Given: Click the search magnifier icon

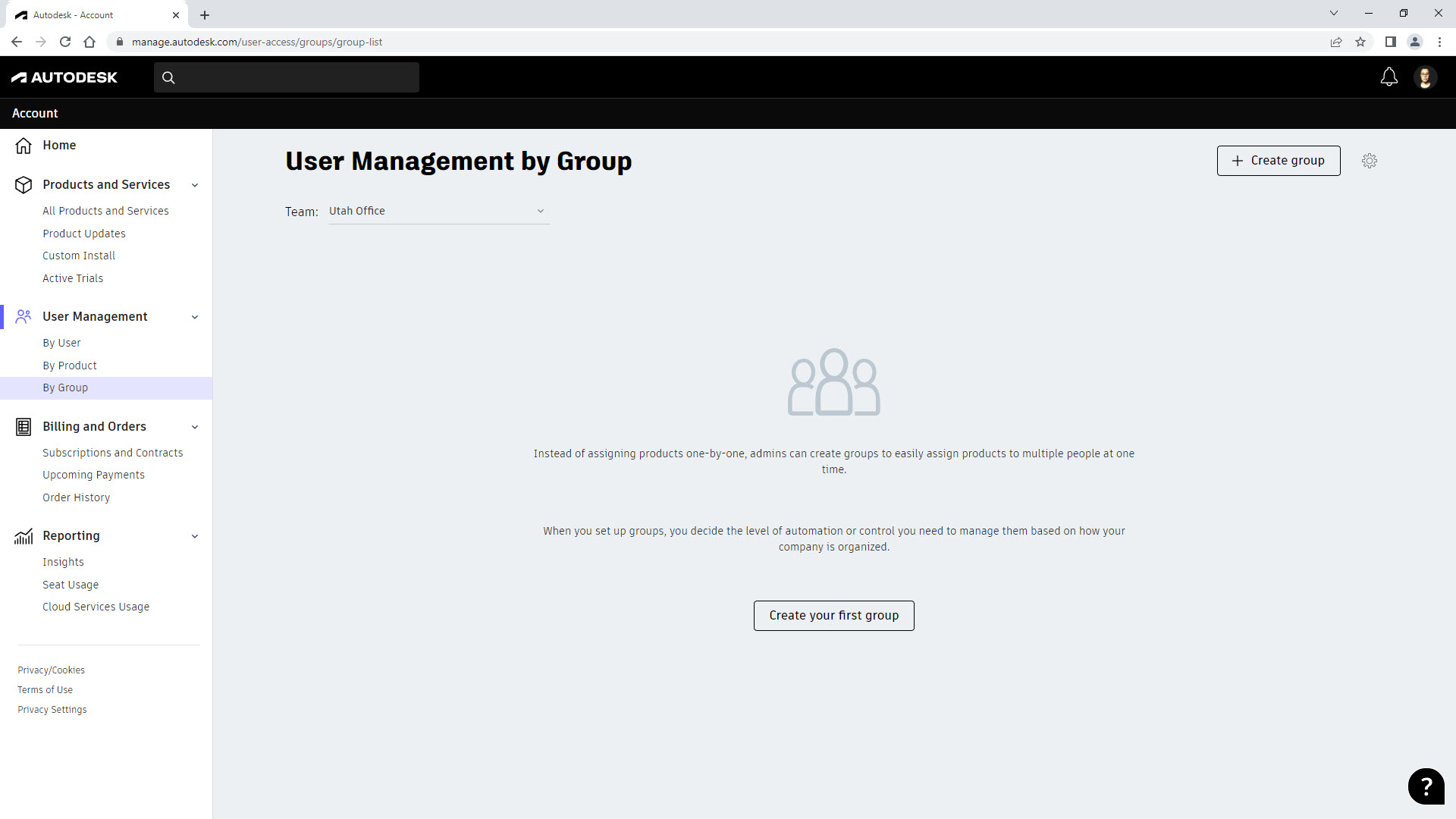Looking at the screenshot, I should [x=168, y=77].
